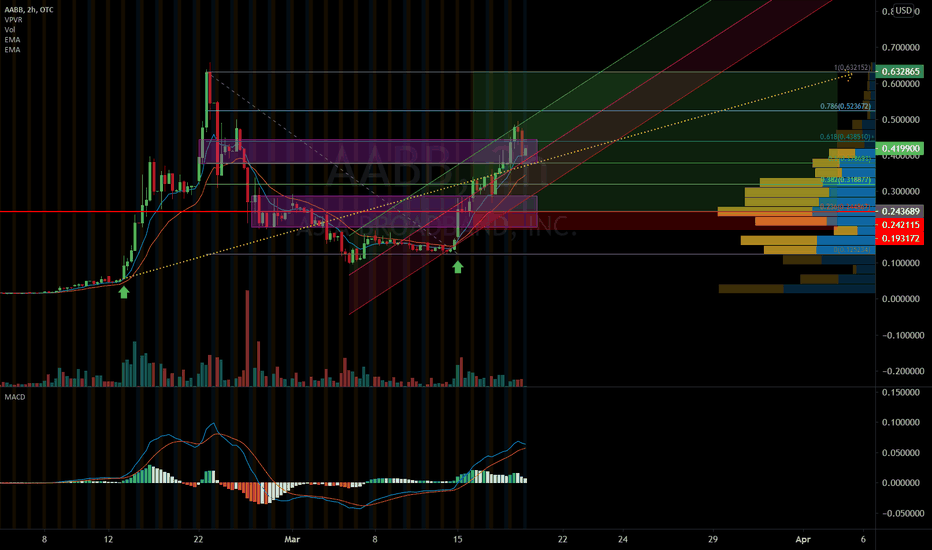Click the 0.786 Fibonacci level label
This screenshot has height=550, width=932.
[845, 106]
